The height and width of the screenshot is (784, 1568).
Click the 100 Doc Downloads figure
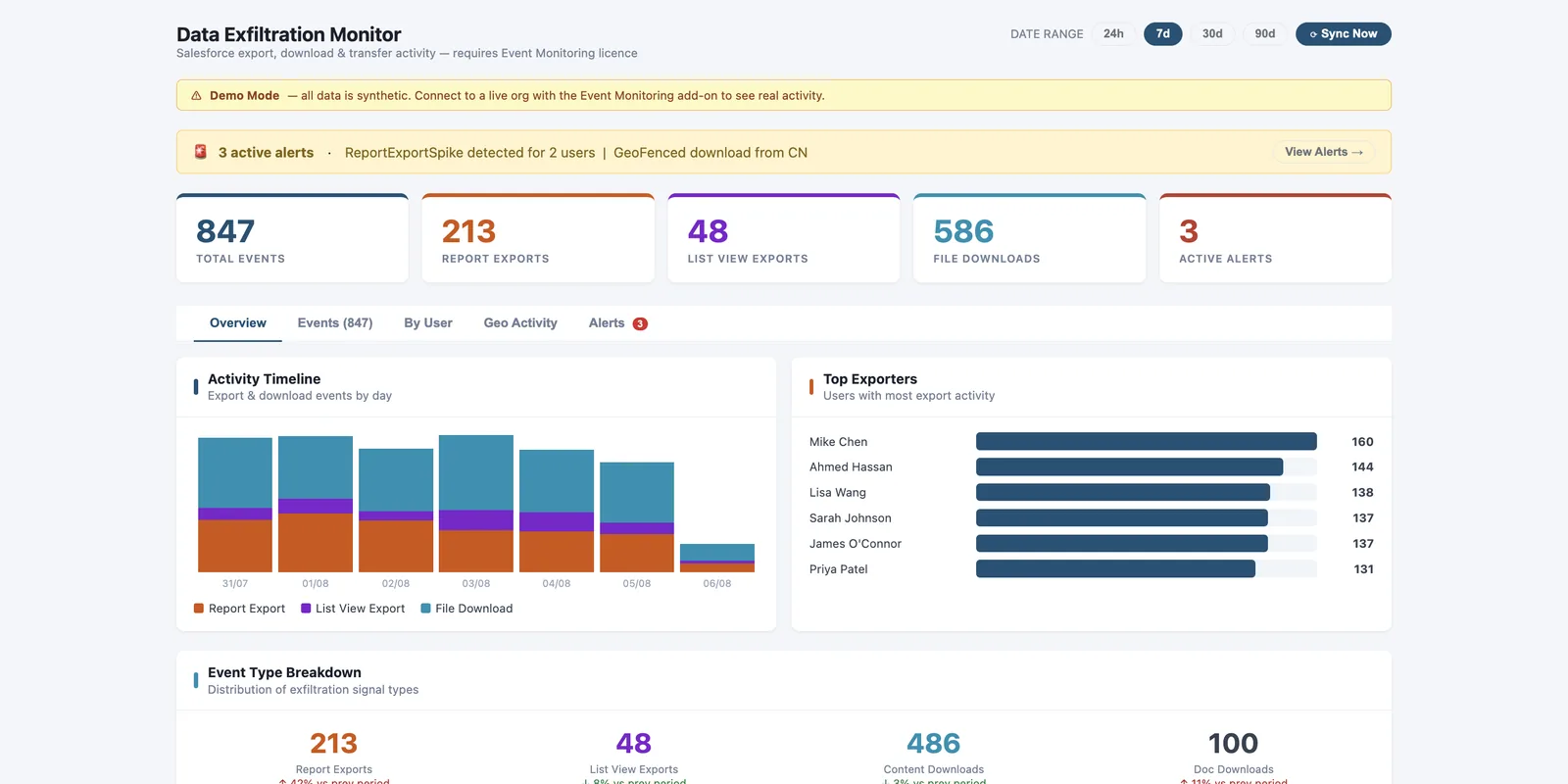[1233, 744]
